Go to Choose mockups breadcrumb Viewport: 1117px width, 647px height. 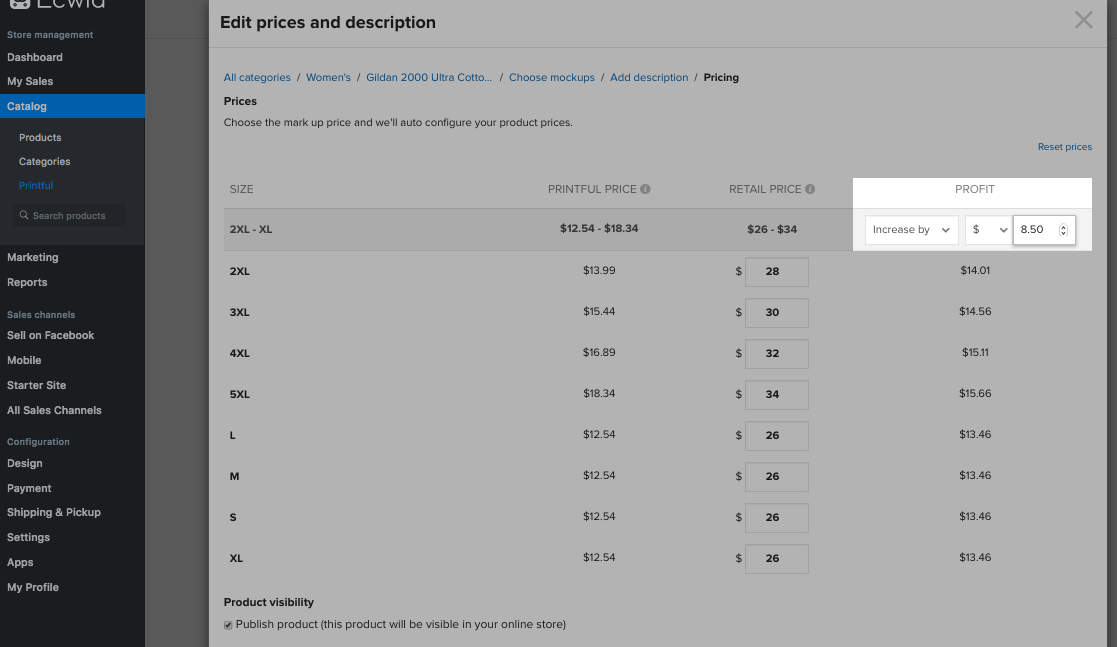click(551, 77)
